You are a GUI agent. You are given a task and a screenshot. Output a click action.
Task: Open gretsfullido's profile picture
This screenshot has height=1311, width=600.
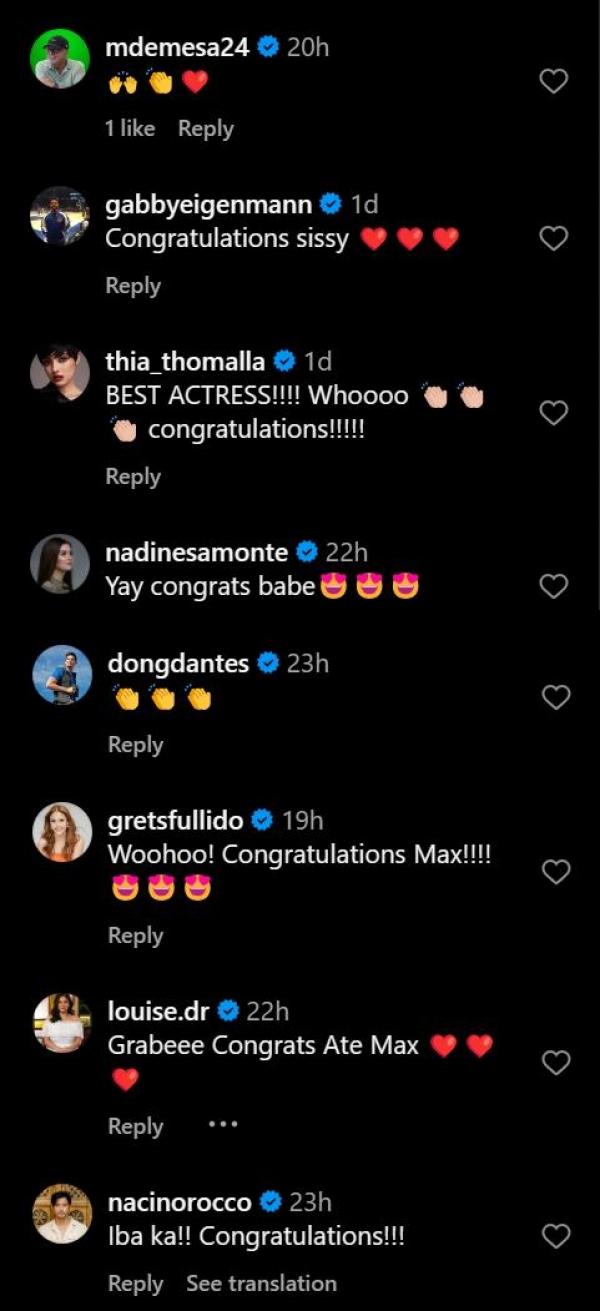[61, 832]
